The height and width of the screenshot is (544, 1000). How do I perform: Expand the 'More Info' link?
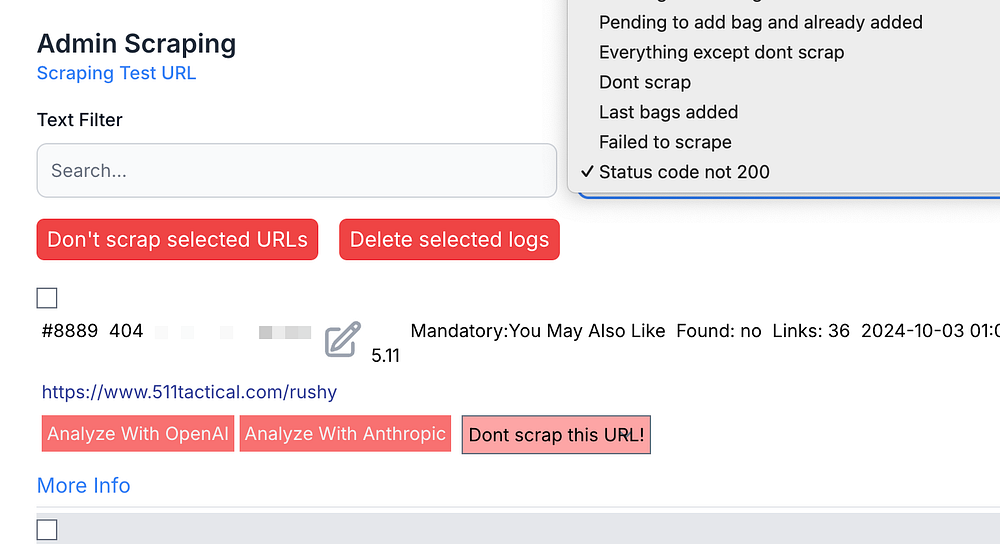coord(83,485)
